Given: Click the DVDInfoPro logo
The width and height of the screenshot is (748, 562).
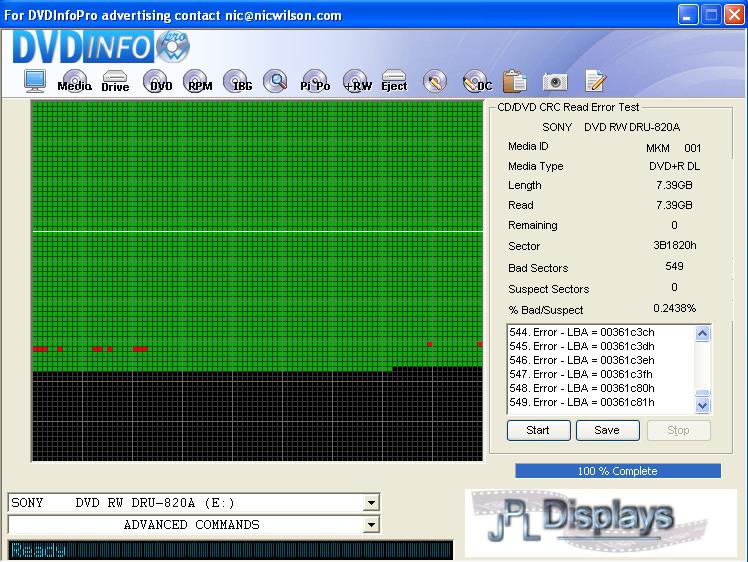Looking at the screenshot, I should point(101,47).
